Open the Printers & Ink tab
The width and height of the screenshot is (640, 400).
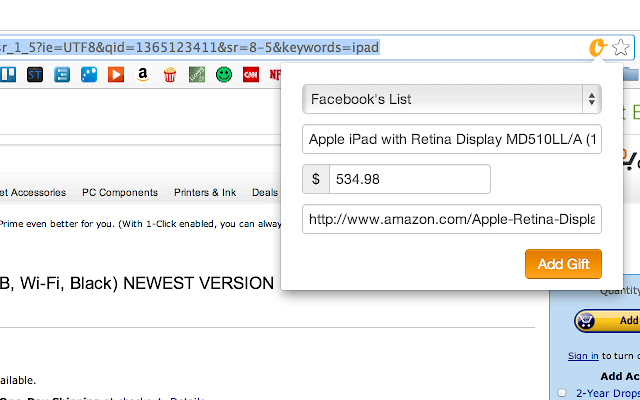(x=205, y=192)
